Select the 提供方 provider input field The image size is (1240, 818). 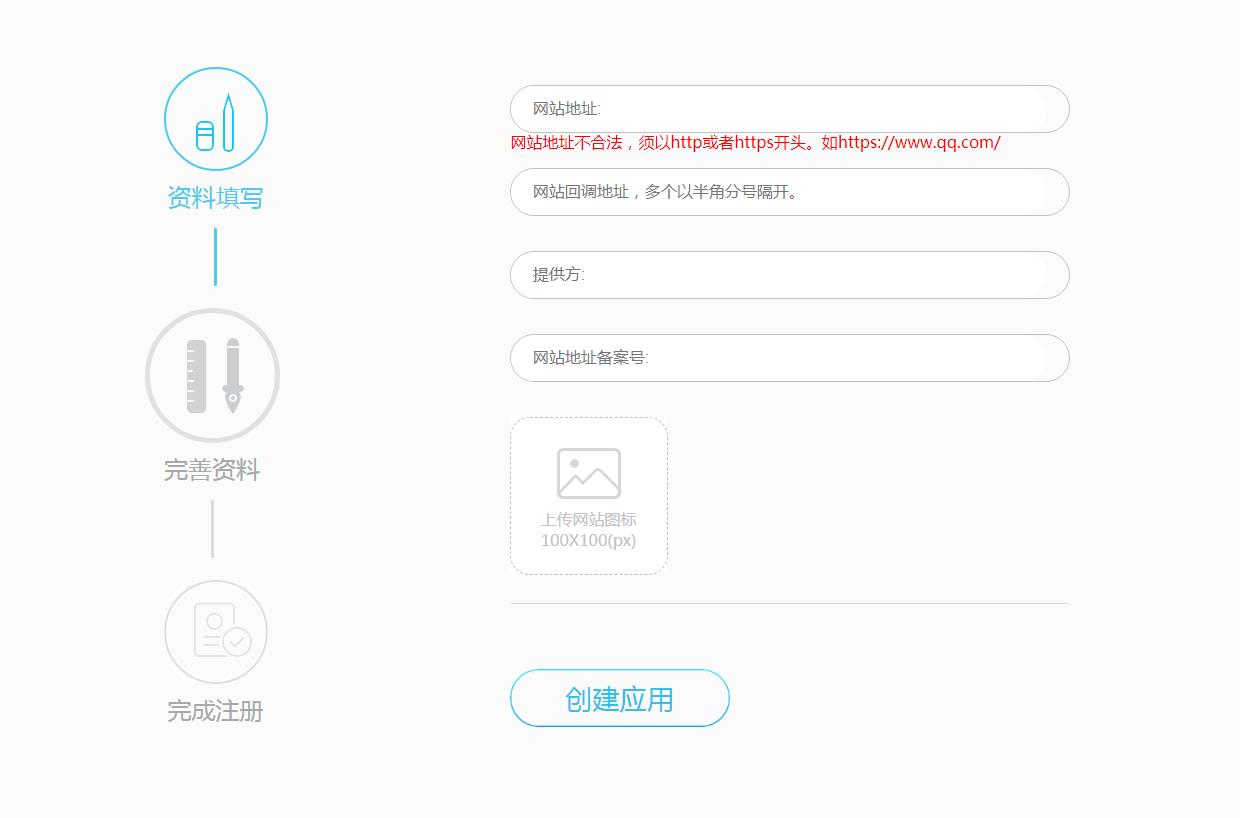click(790, 275)
